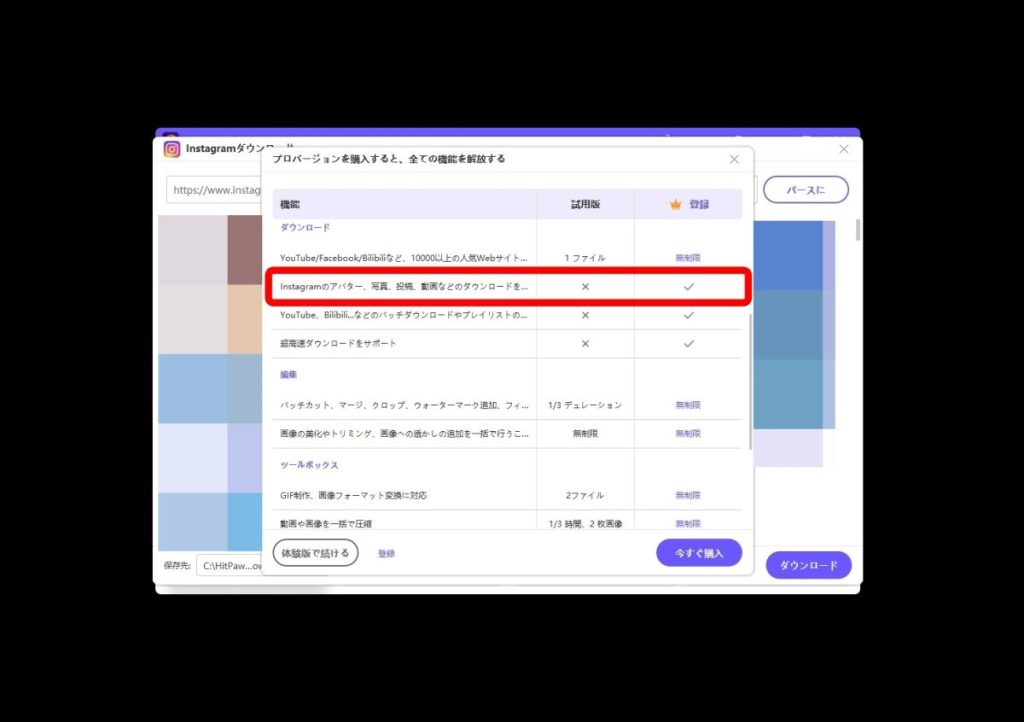Screen dimensions: 1024x722
Task: Click the 画像の美化やトリミング feature row text
Action: coord(404,433)
